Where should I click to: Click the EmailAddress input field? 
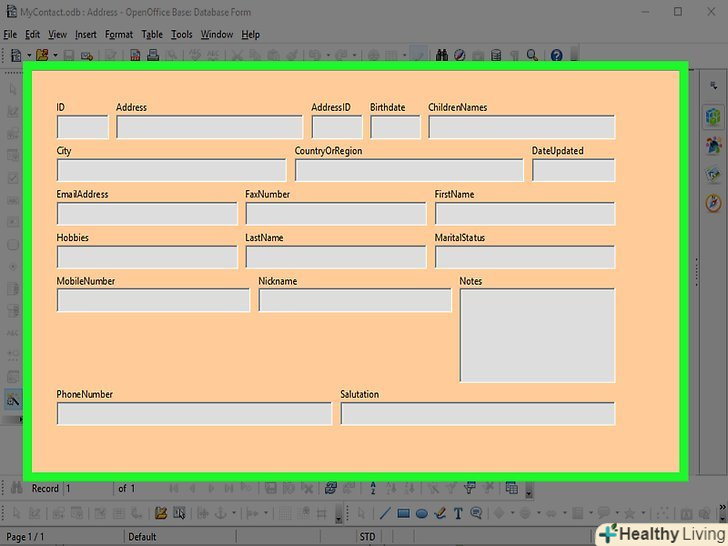tap(147, 214)
